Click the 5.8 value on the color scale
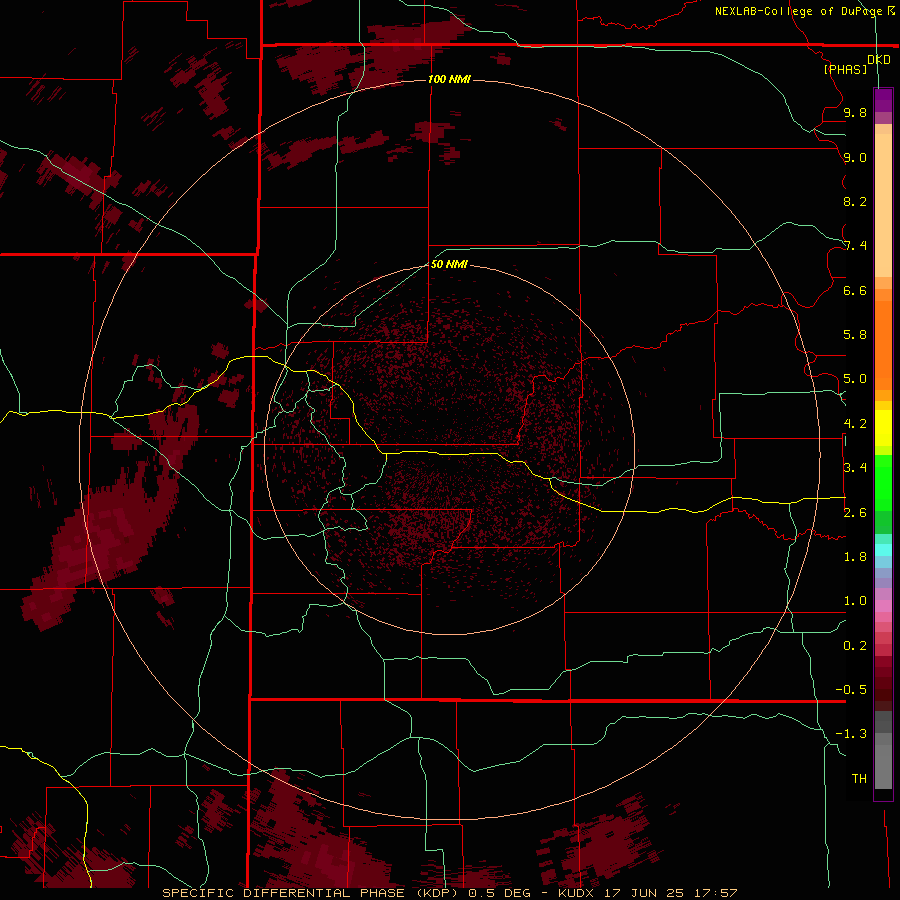The image size is (900, 900). 855,335
